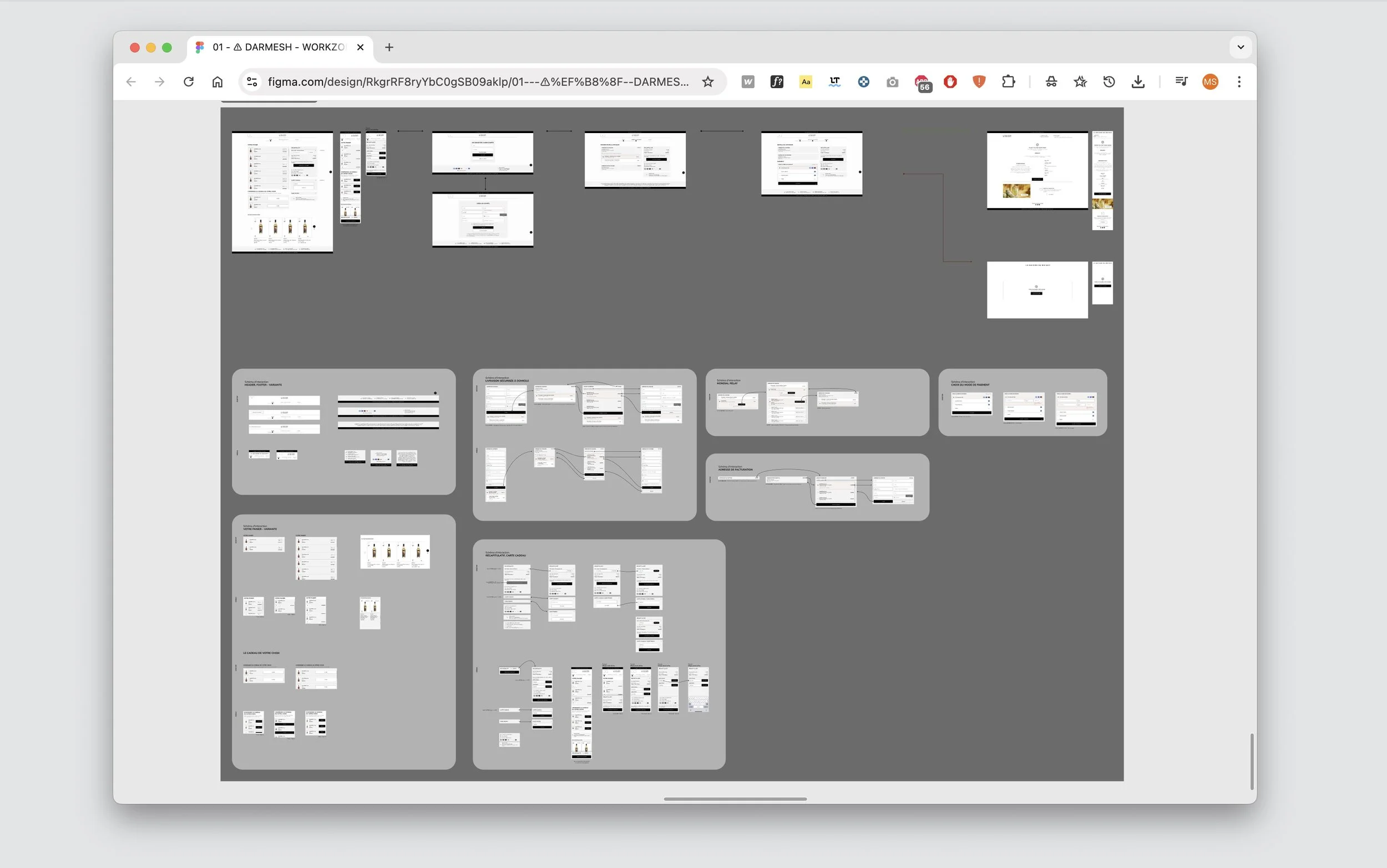Open Chrome three-dot menu
This screenshot has width=1387, height=868.
pos(1239,82)
